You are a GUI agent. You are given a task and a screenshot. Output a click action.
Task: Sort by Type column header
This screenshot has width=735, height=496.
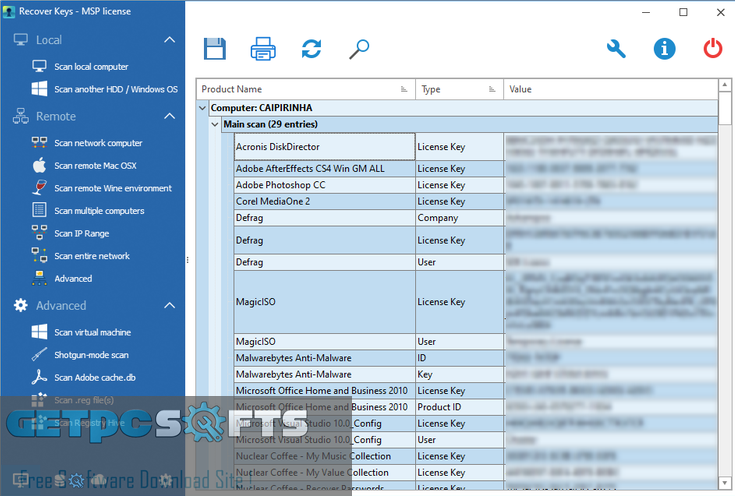click(x=459, y=89)
